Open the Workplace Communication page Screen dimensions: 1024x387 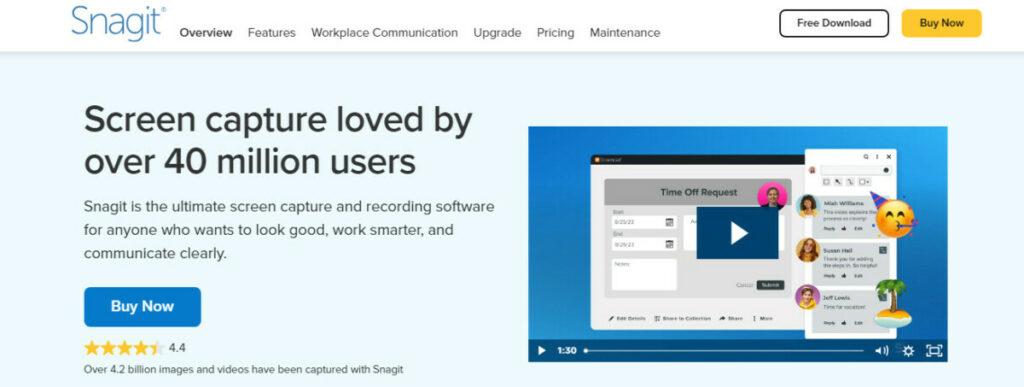point(385,33)
